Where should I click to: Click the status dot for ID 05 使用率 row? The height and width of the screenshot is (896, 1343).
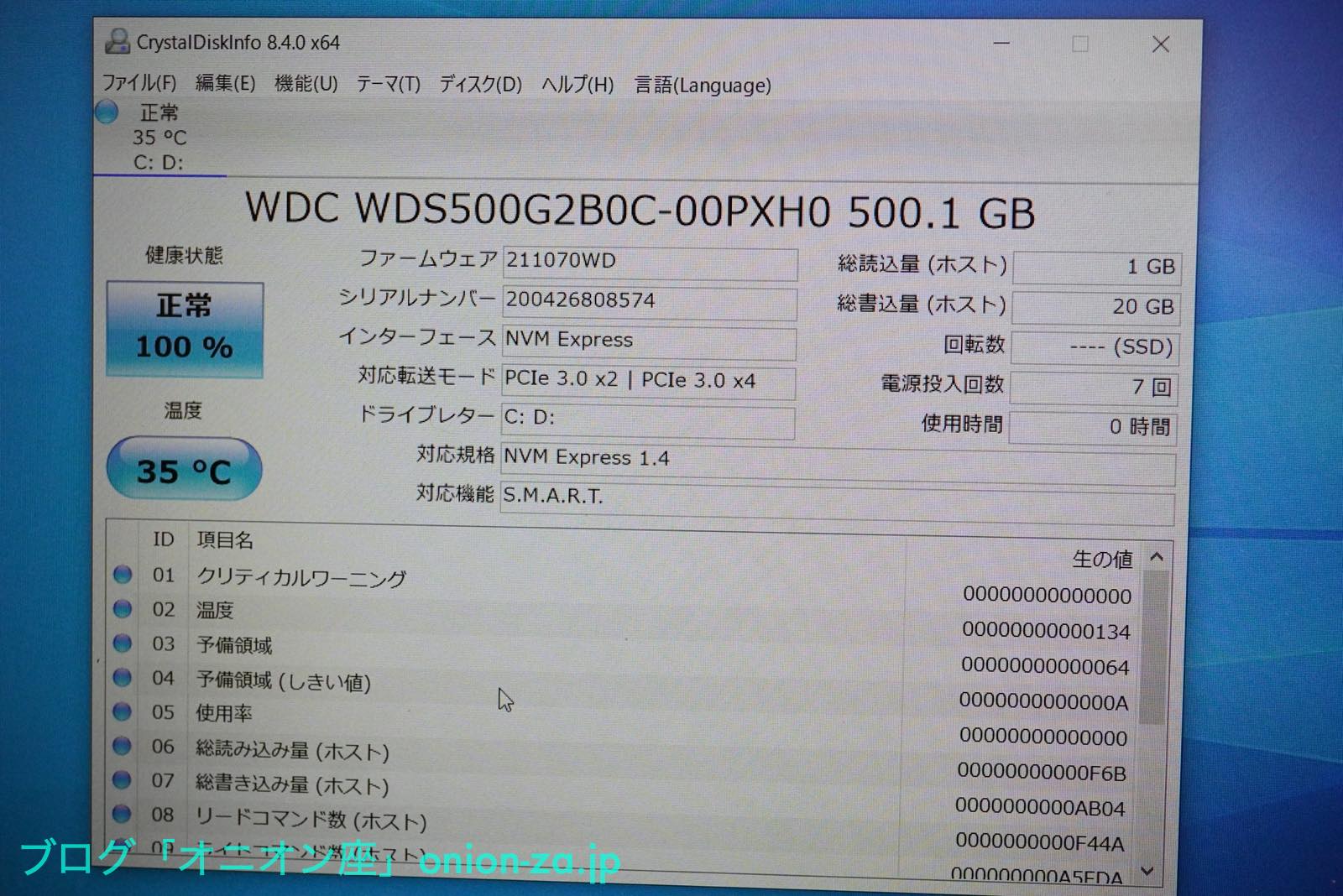point(123,711)
